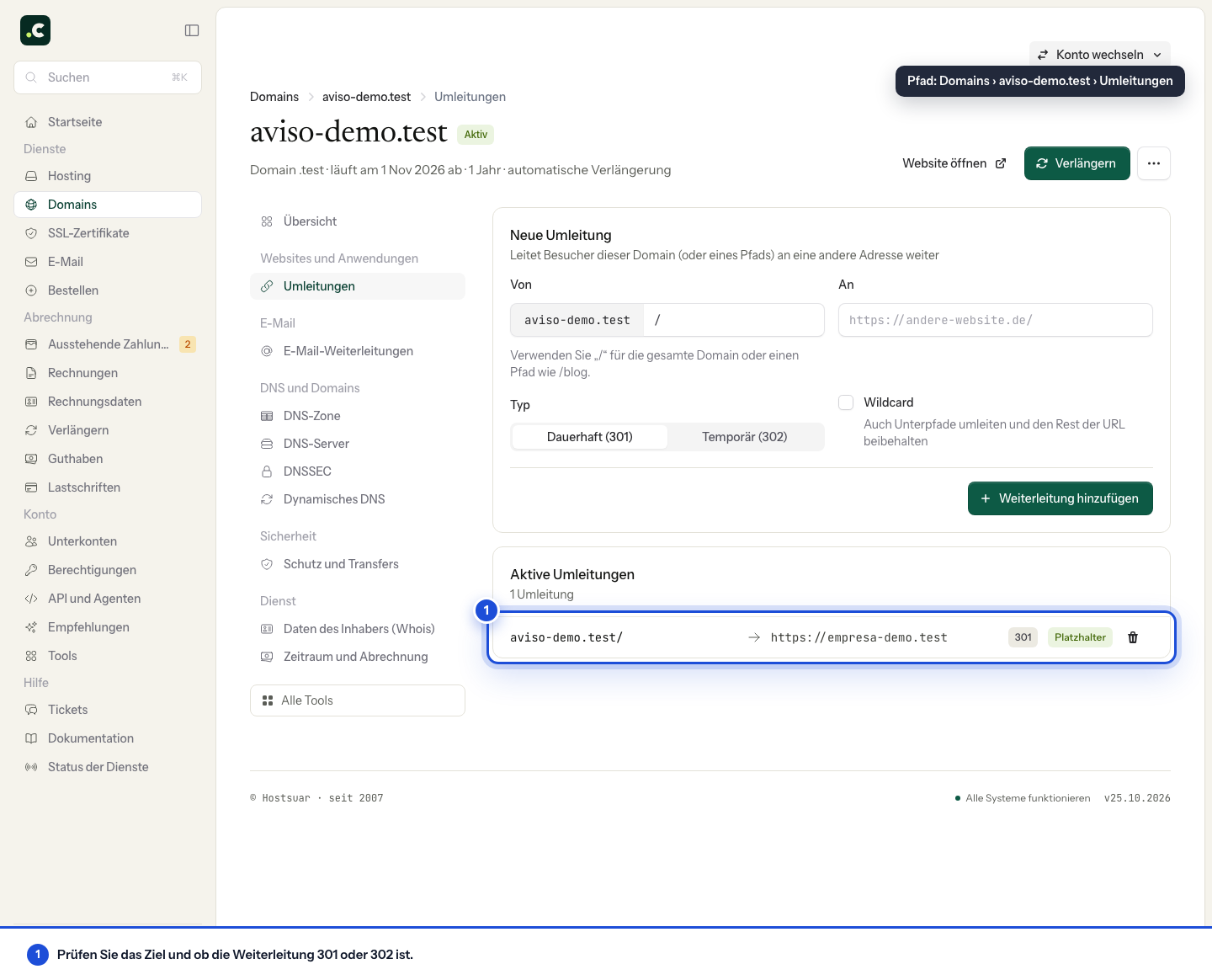Focus the Suchen search field
The height and width of the screenshot is (980, 1212).
[x=108, y=77]
